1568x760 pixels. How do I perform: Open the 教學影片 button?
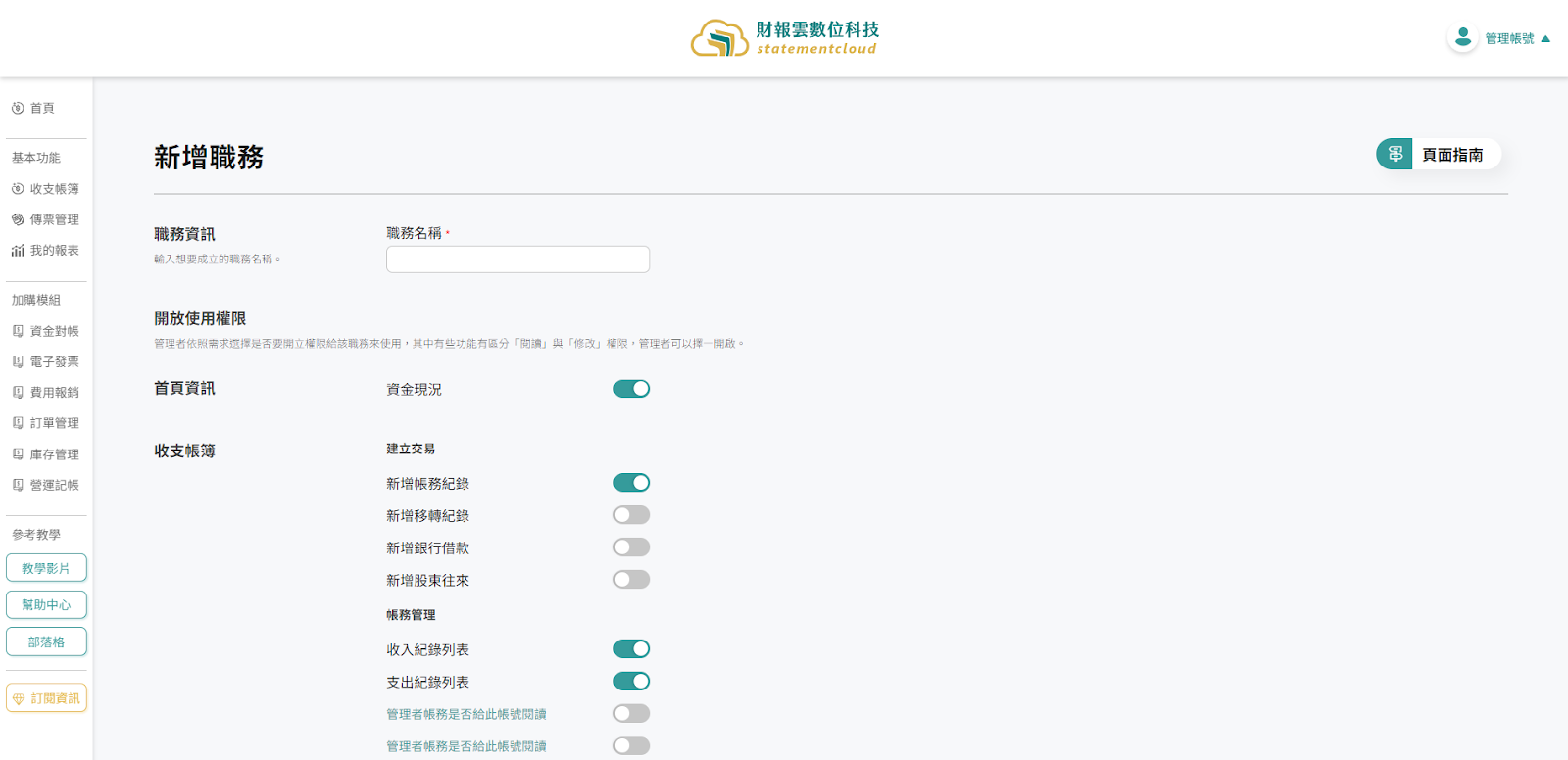pyautogui.click(x=46, y=568)
